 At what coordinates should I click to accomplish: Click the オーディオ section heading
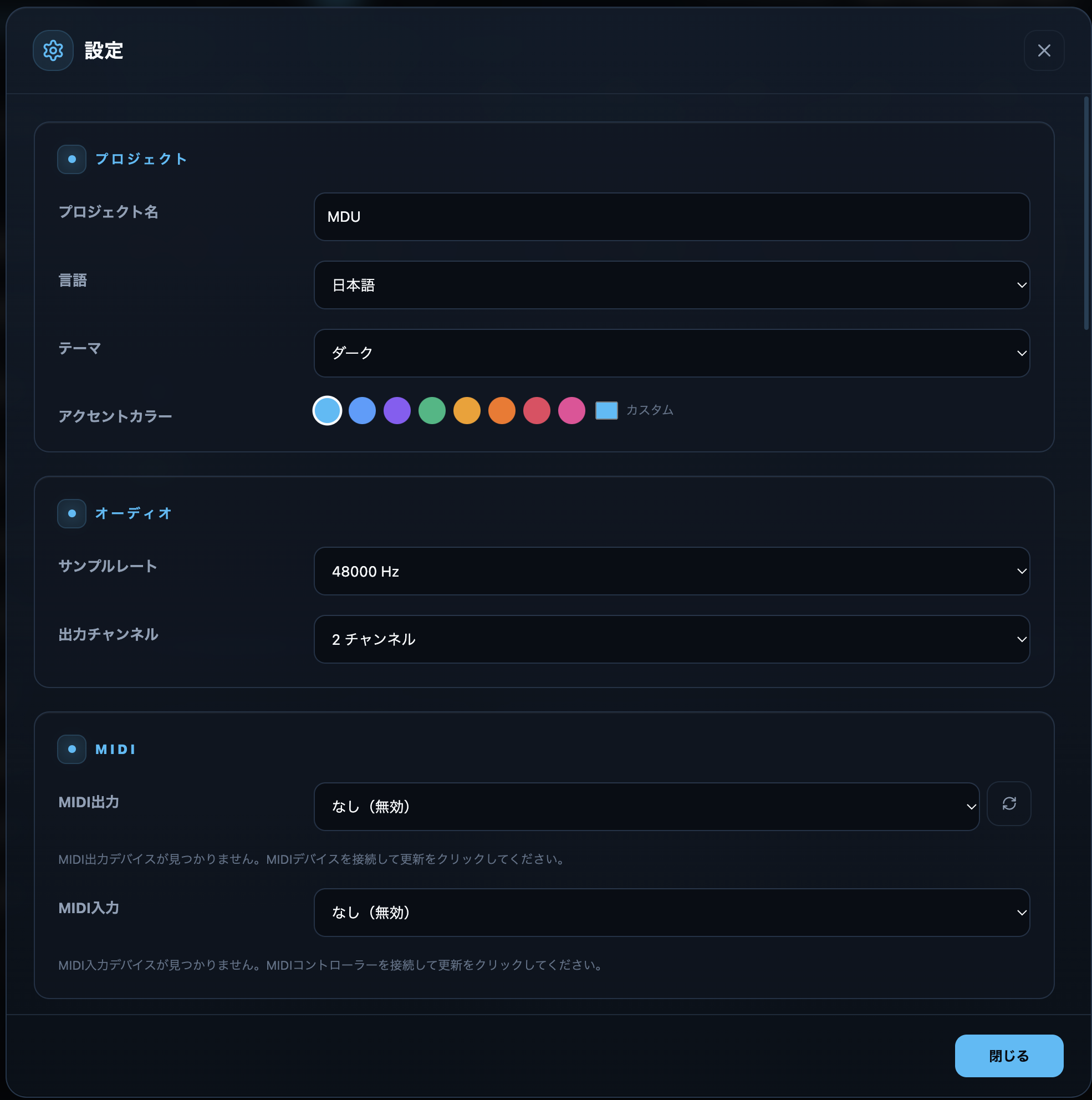tap(133, 513)
